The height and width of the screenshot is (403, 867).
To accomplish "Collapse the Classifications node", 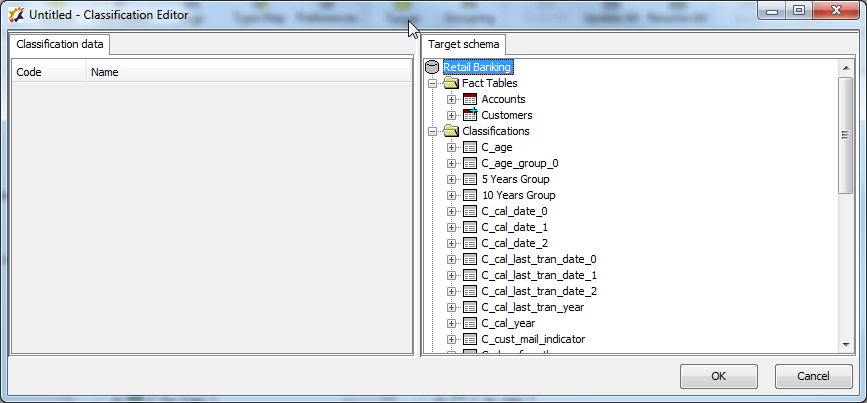I will 433,131.
